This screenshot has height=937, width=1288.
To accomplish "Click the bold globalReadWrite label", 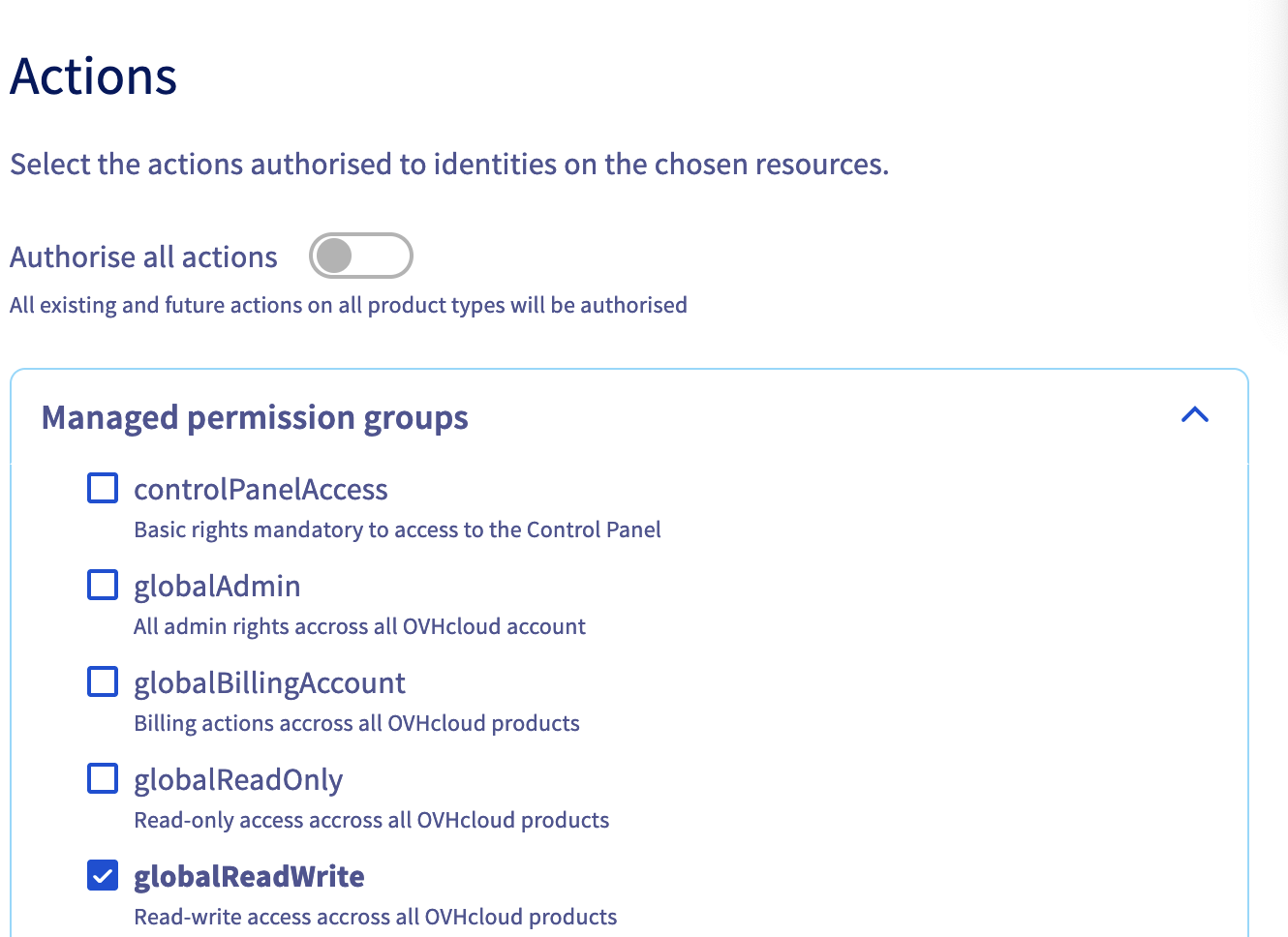I will (x=249, y=877).
